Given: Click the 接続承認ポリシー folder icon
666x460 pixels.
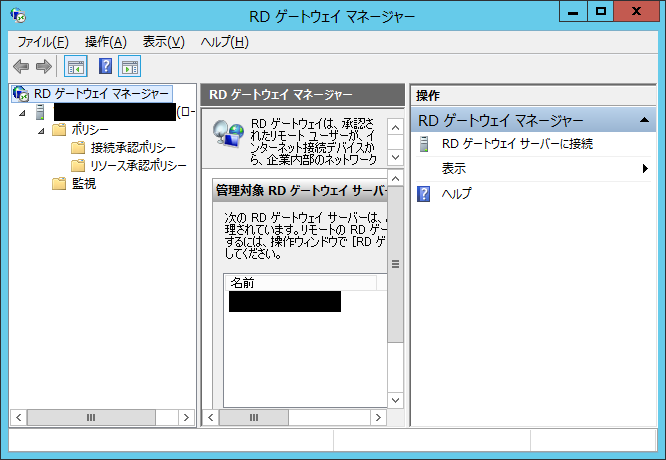Looking at the screenshot, I should coord(78,147).
